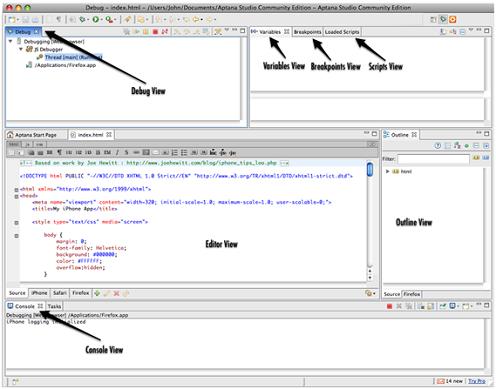
Task: Click the red Terminate square in Debug view
Action: 155,32
